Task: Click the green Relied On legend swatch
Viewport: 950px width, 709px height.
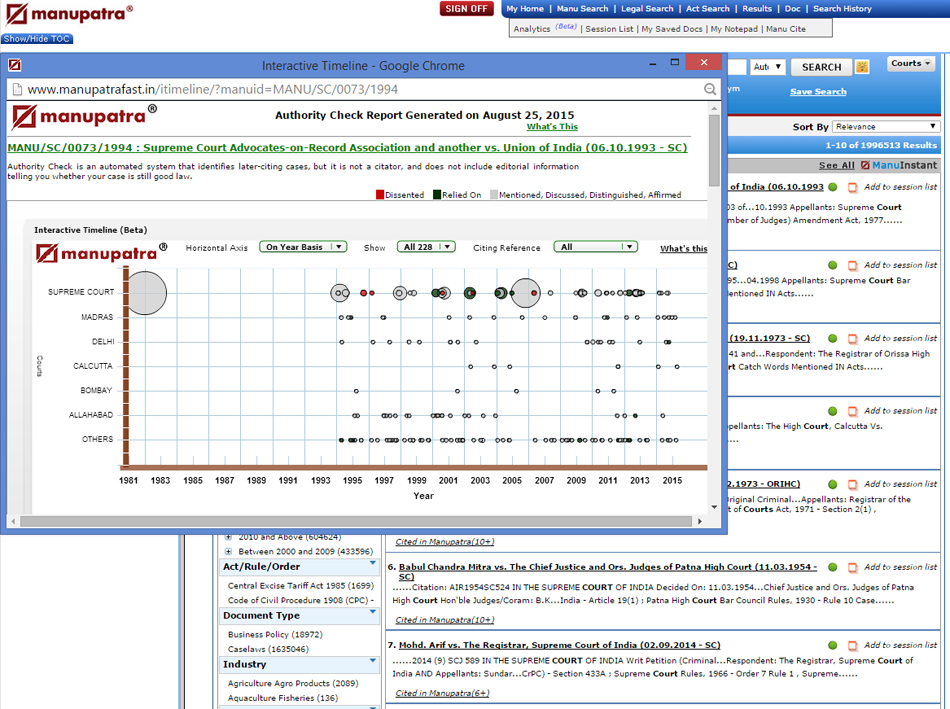Action: point(437,195)
